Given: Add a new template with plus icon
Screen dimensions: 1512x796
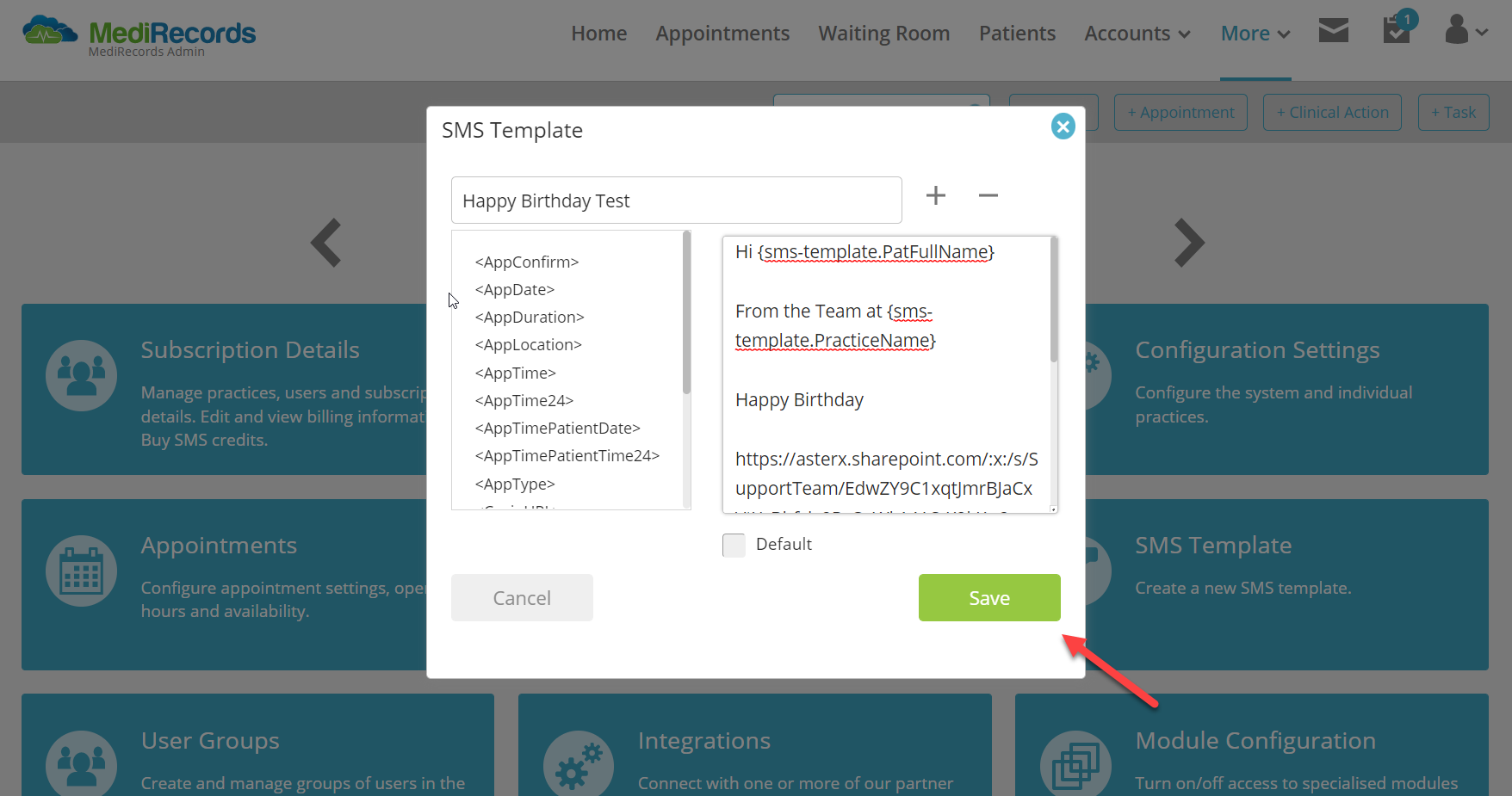Looking at the screenshot, I should click(x=936, y=196).
